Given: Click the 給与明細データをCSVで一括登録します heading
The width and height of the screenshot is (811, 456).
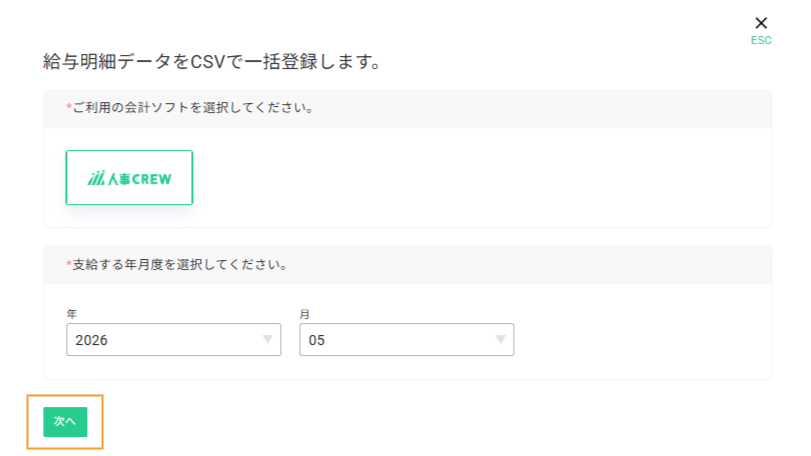Looking at the screenshot, I should click(x=212, y=62).
